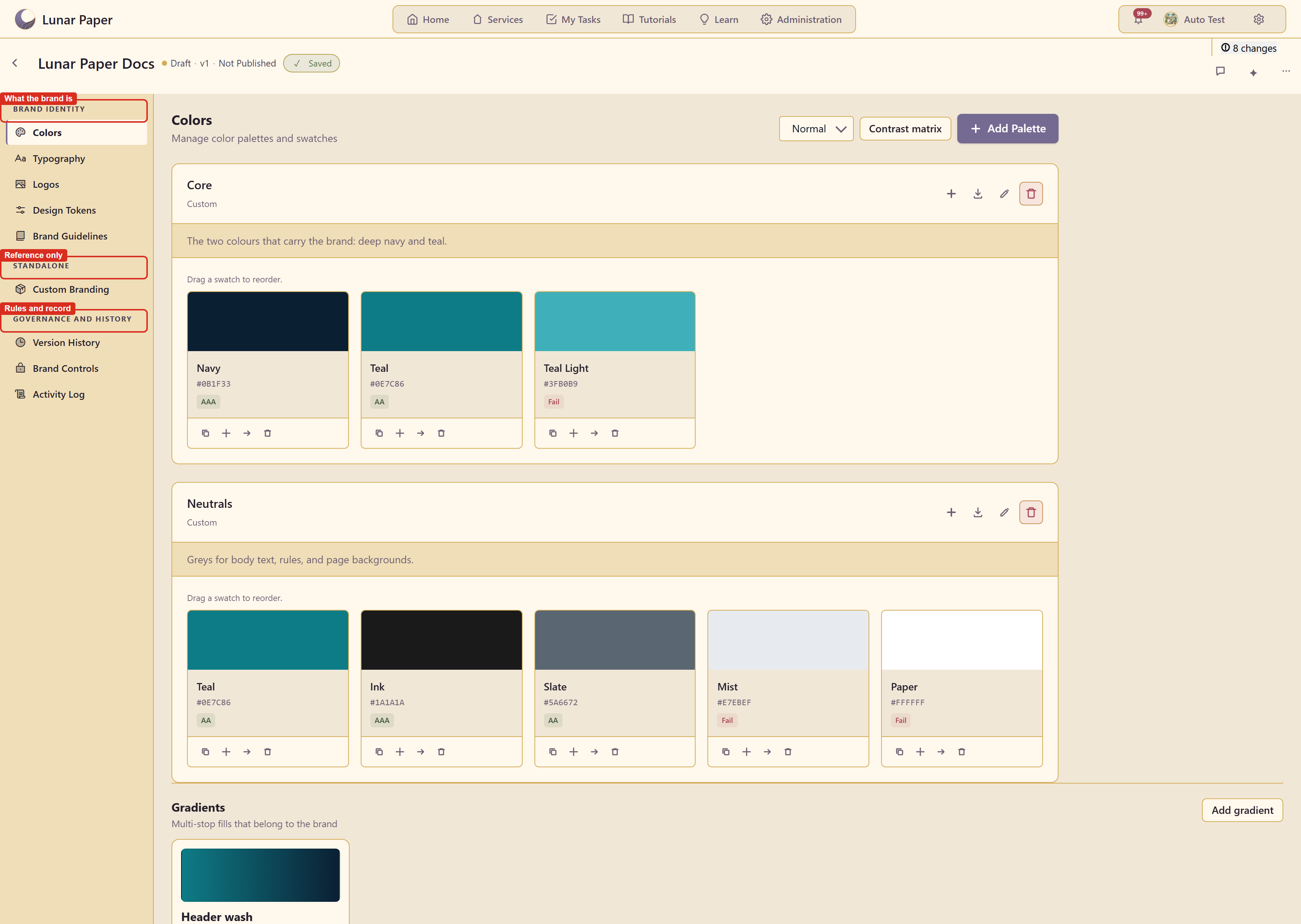1301x924 pixels.
Task: Open Design Tokens in the sidebar
Action: 76,211
